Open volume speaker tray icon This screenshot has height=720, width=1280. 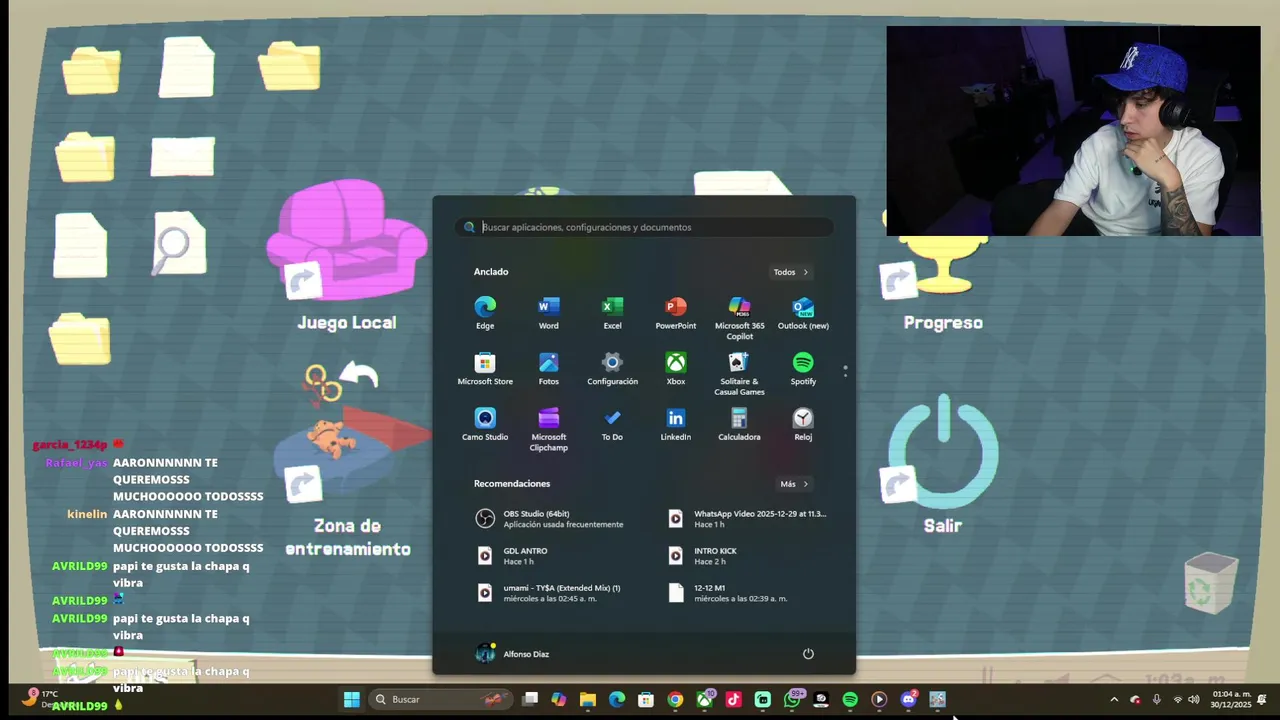click(1194, 700)
